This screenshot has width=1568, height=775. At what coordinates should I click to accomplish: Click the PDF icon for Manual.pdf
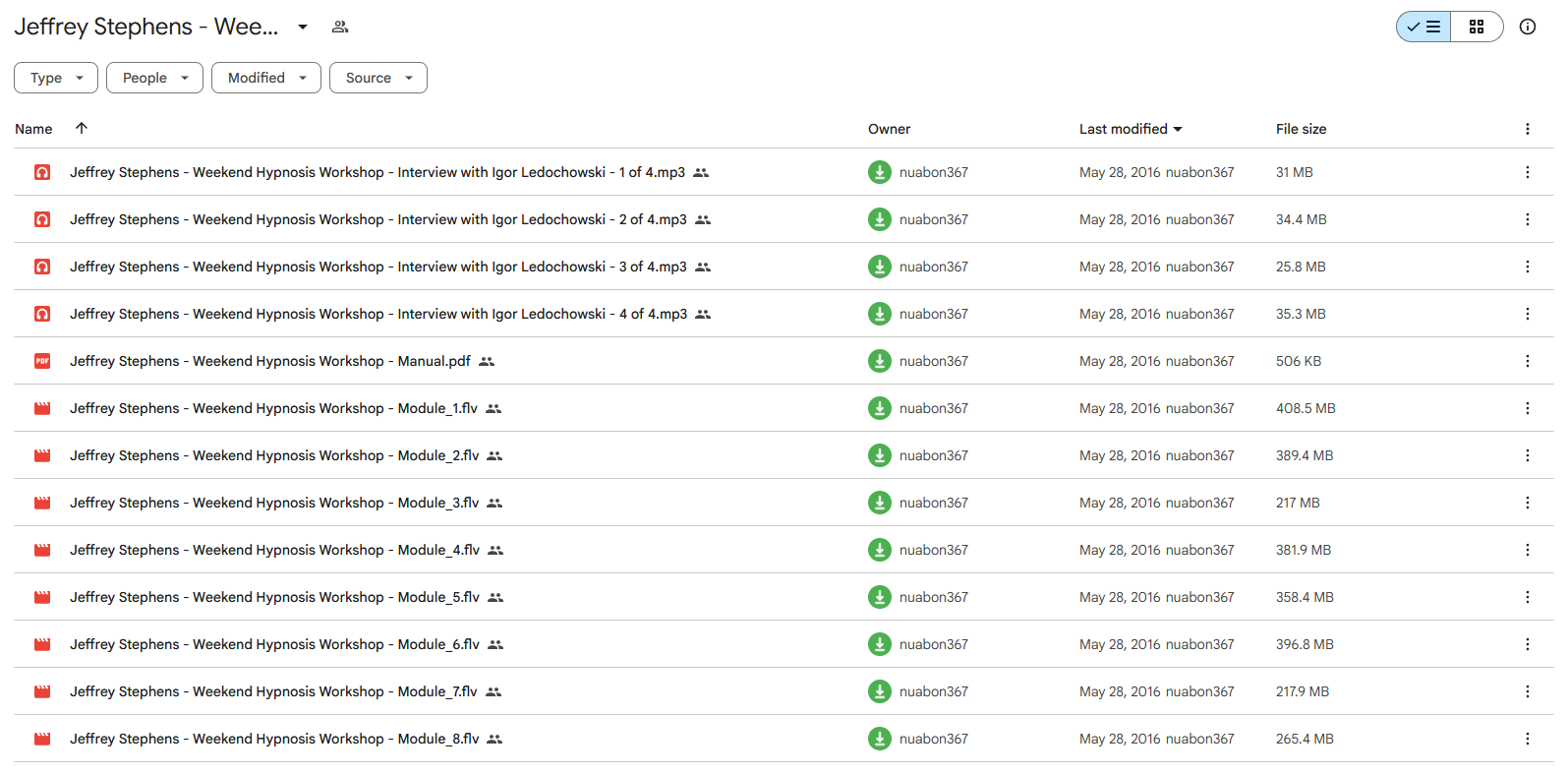click(x=42, y=361)
